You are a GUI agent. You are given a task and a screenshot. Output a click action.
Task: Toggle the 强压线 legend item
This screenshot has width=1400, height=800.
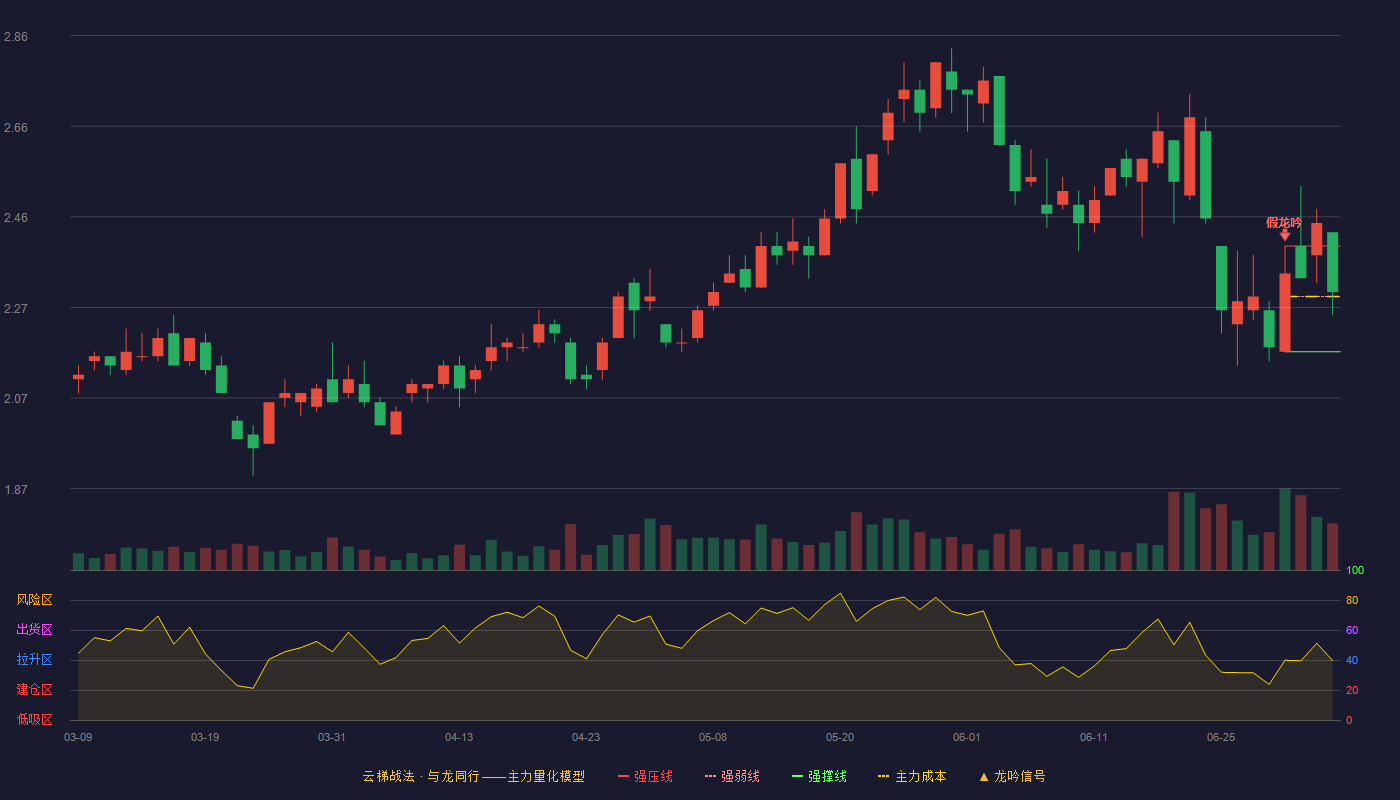[645, 776]
